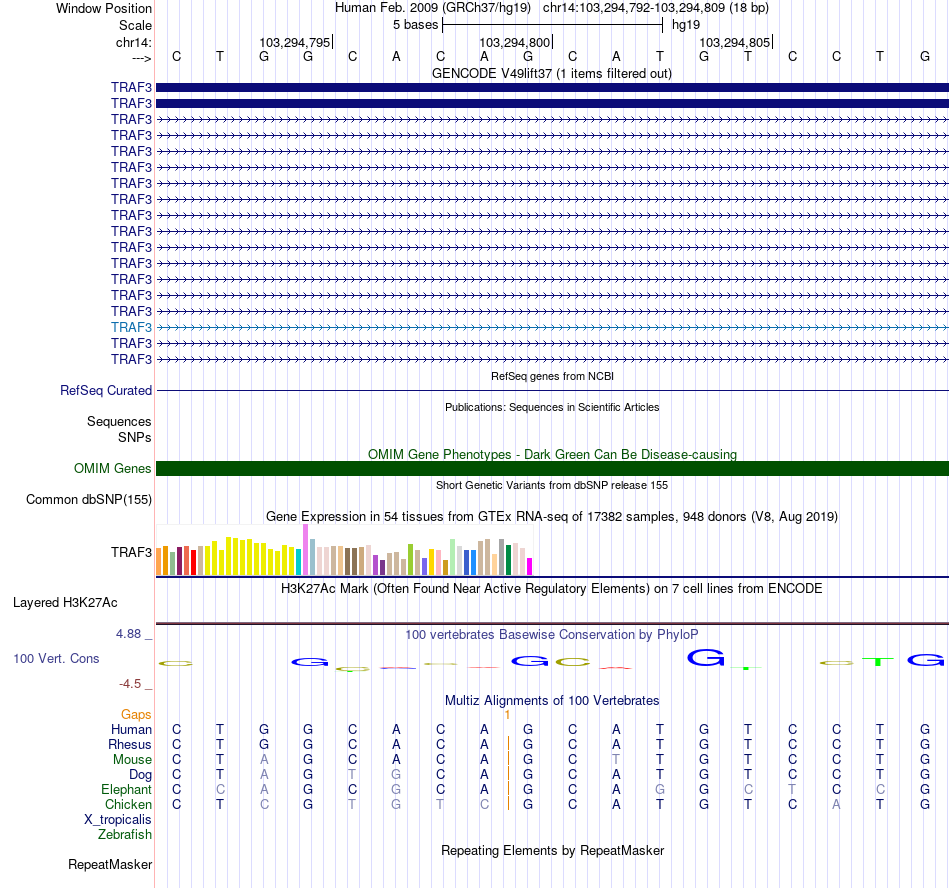950x888 pixels.
Task: Click the RefSeq Curated track label
Action: (x=105, y=390)
